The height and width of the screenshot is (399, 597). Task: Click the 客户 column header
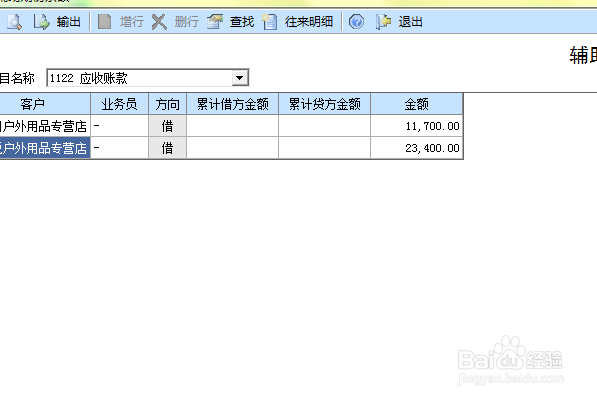[x=45, y=104]
